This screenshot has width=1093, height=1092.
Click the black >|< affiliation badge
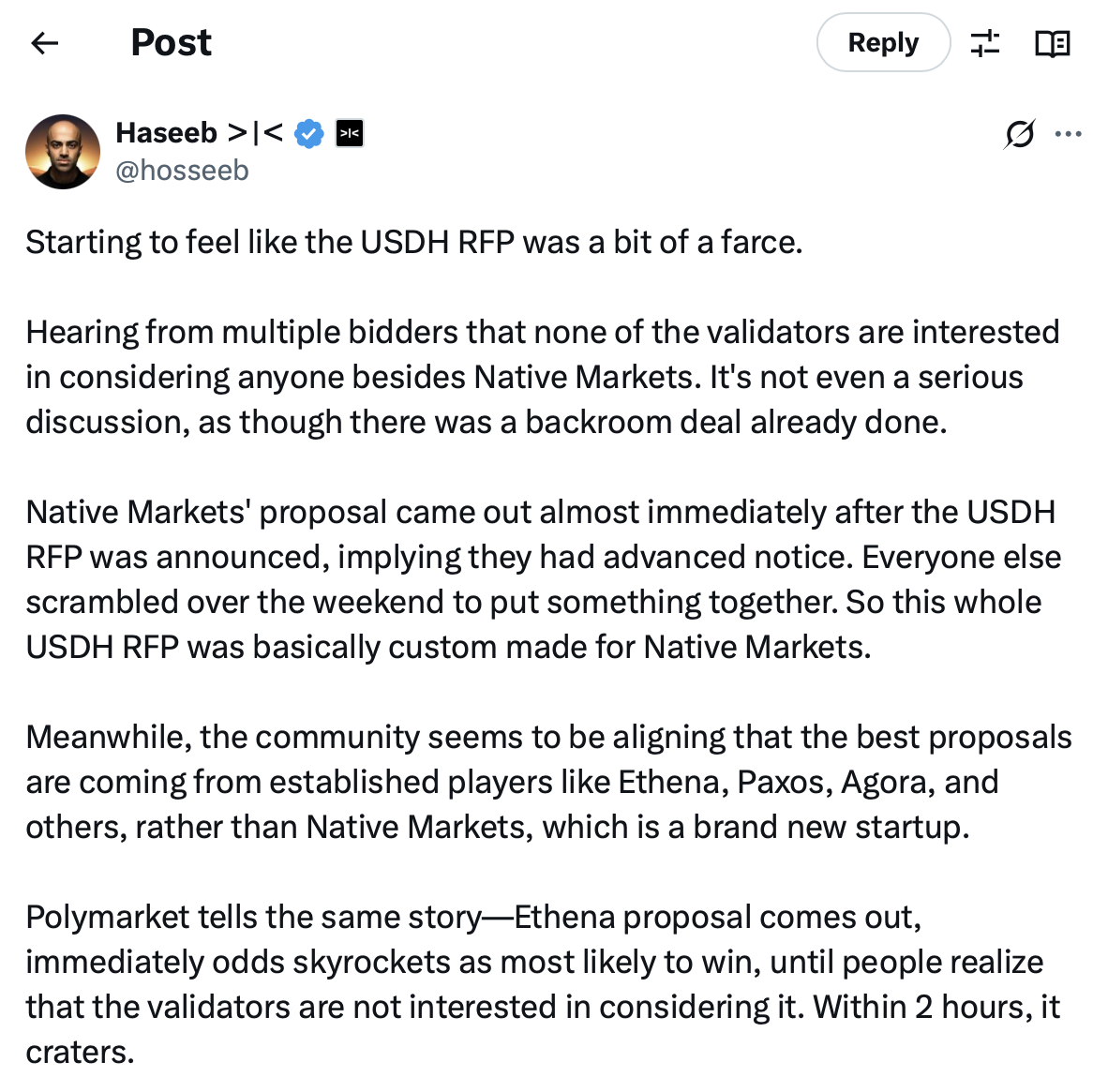coord(350,134)
